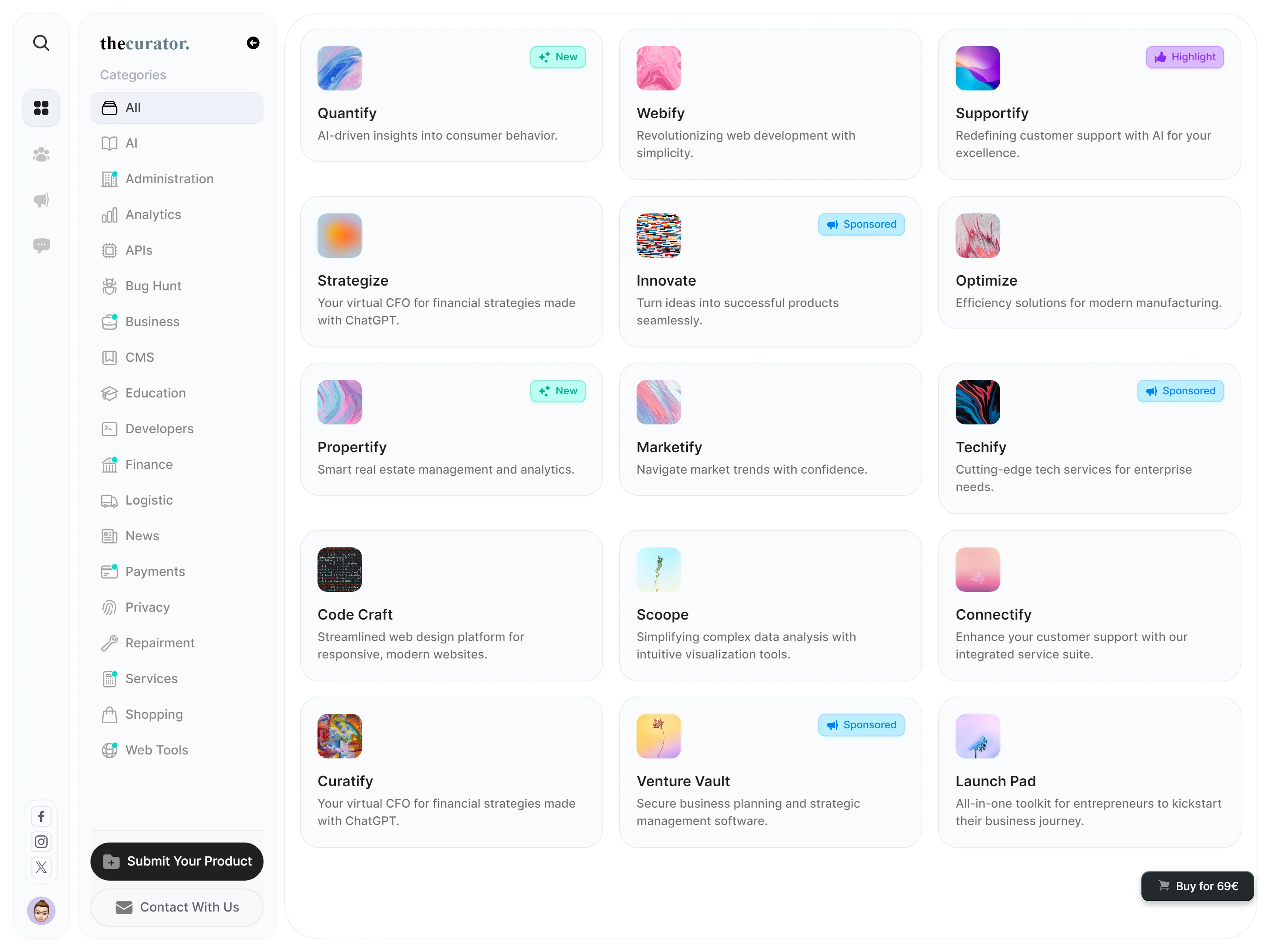
Task: Open search with the magnifier icon
Action: [41, 43]
